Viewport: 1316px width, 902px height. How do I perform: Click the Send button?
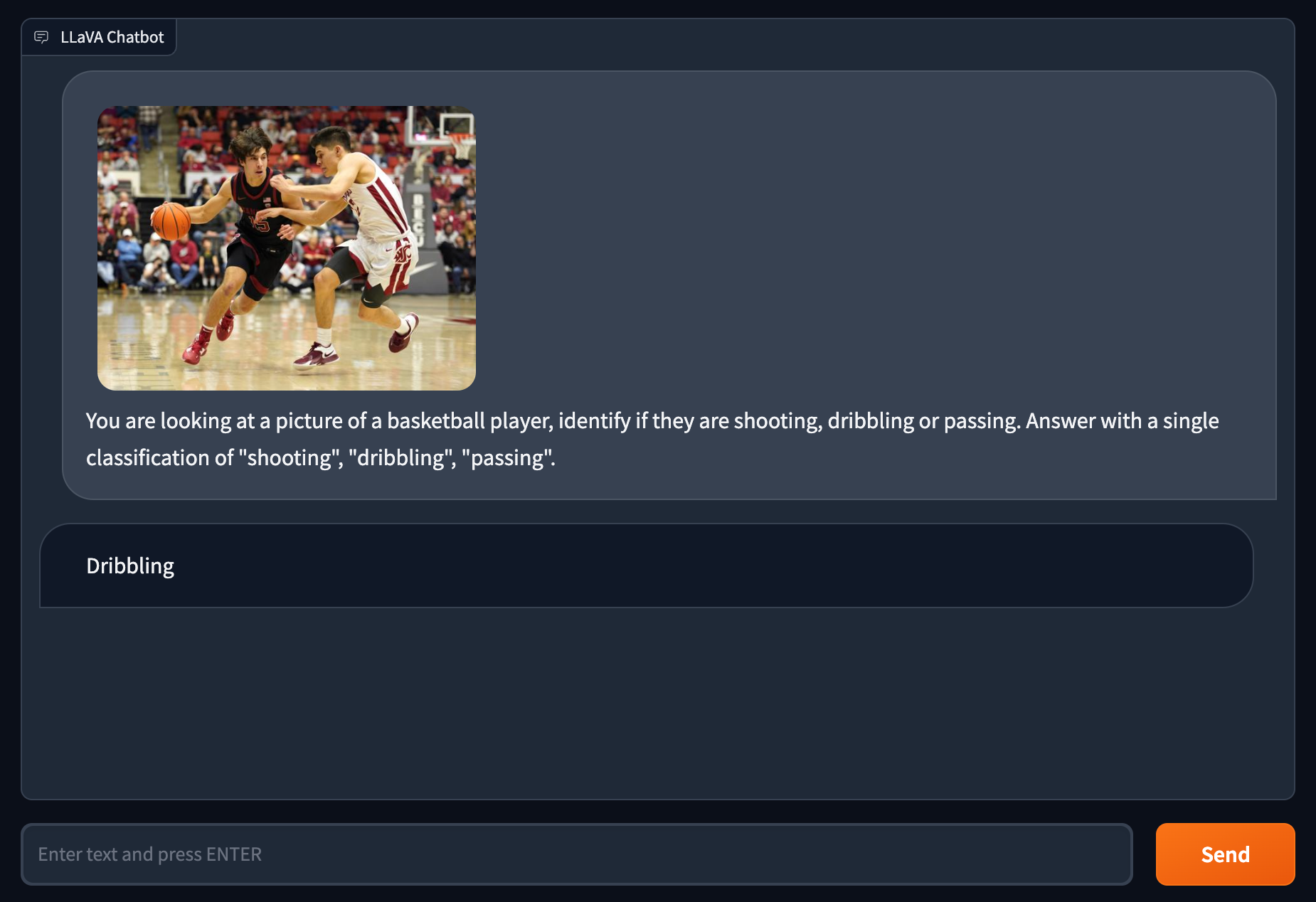[x=1225, y=854]
